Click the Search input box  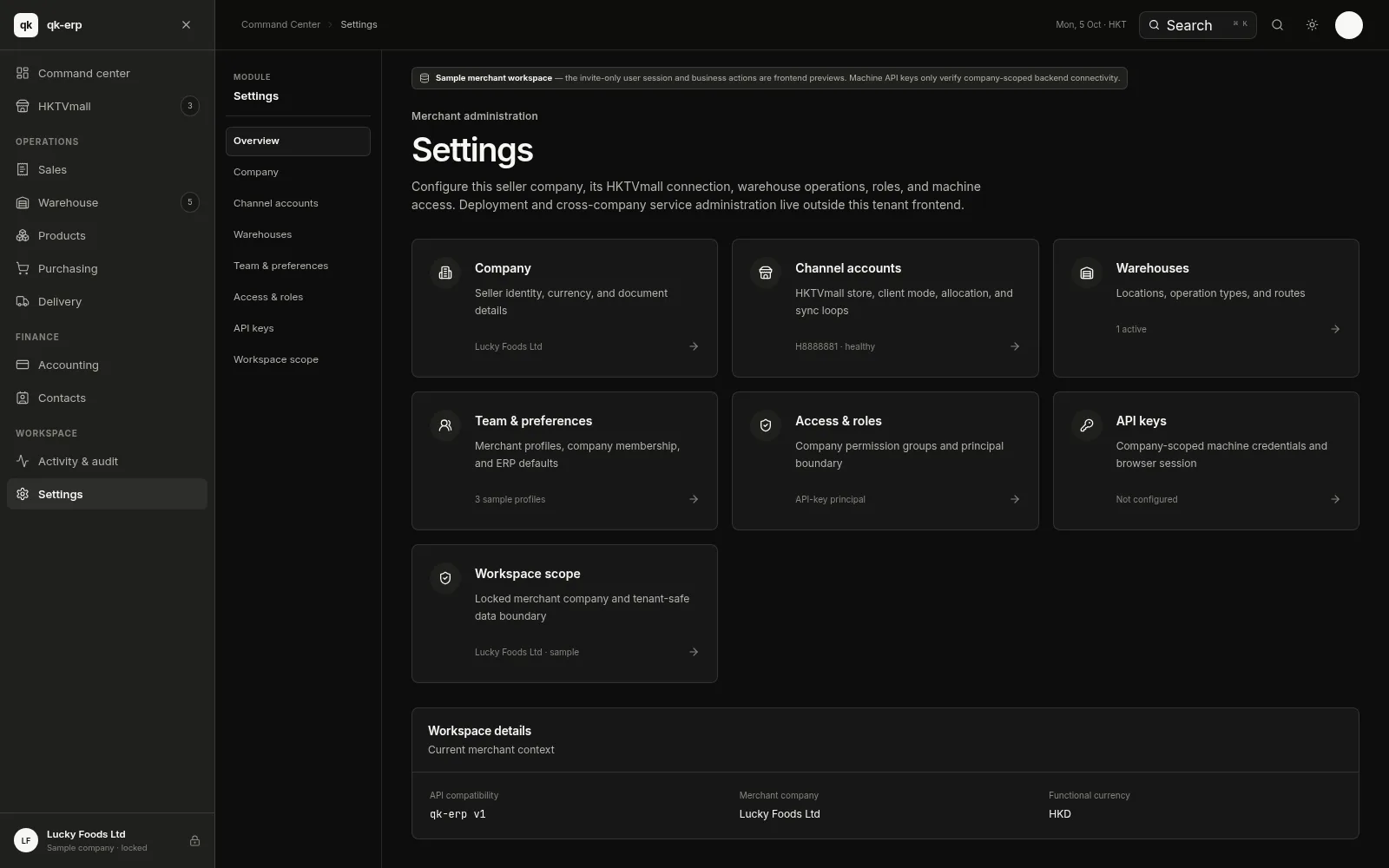(1197, 25)
